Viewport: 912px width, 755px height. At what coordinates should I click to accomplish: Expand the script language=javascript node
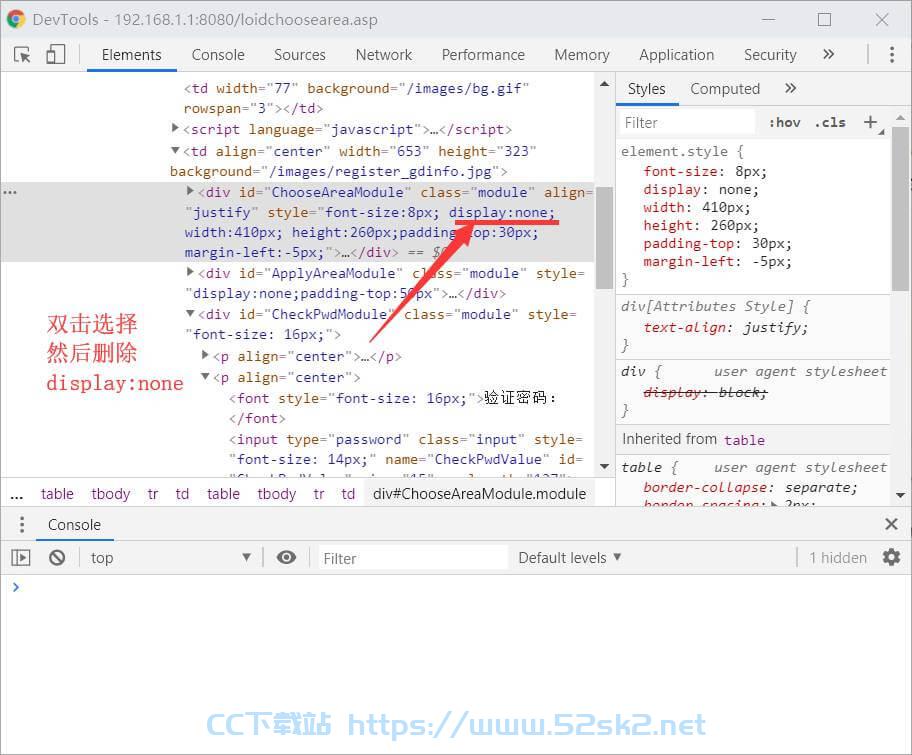[x=175, y=127]
